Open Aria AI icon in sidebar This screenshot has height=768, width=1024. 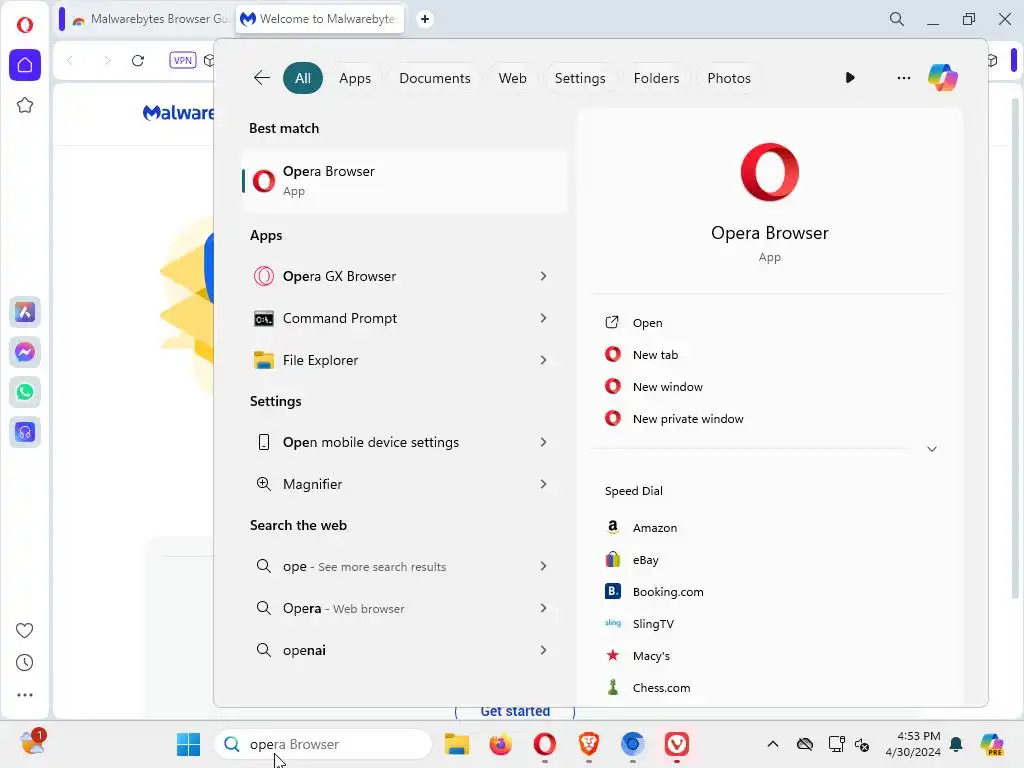click(x=25, y=312)
